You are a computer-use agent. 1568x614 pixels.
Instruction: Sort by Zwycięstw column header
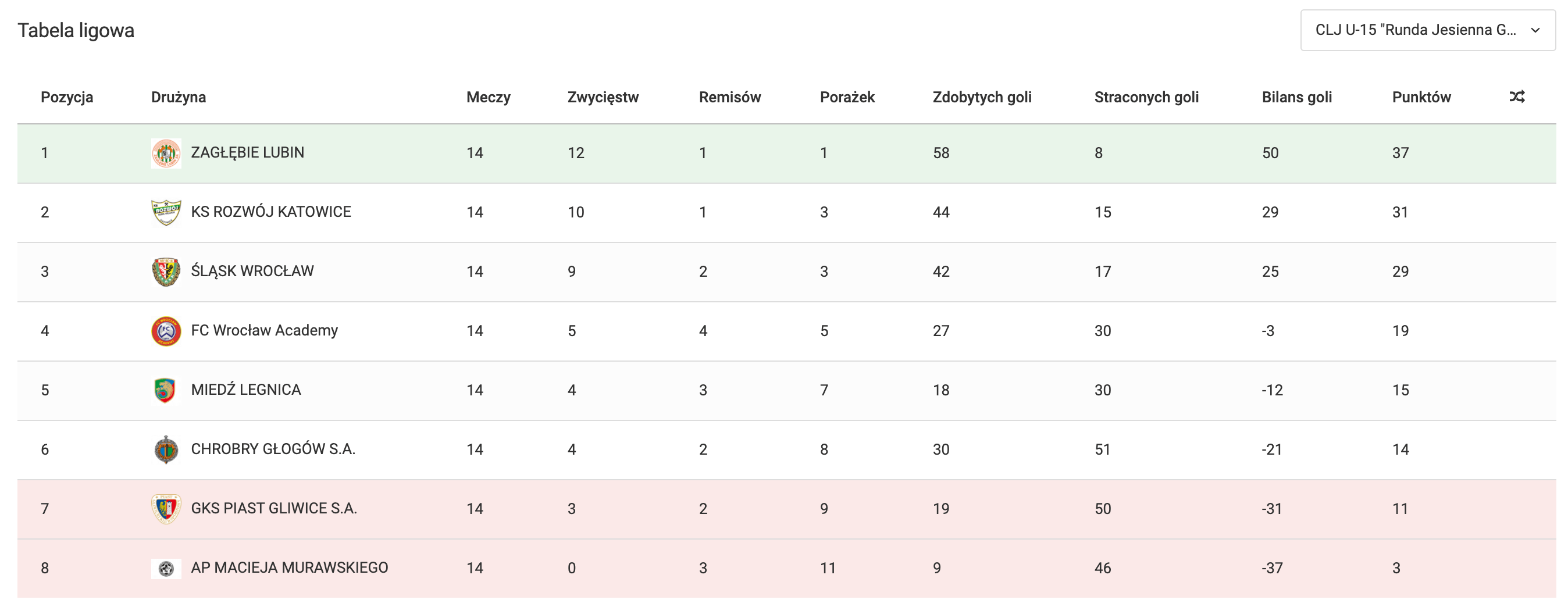603,97
